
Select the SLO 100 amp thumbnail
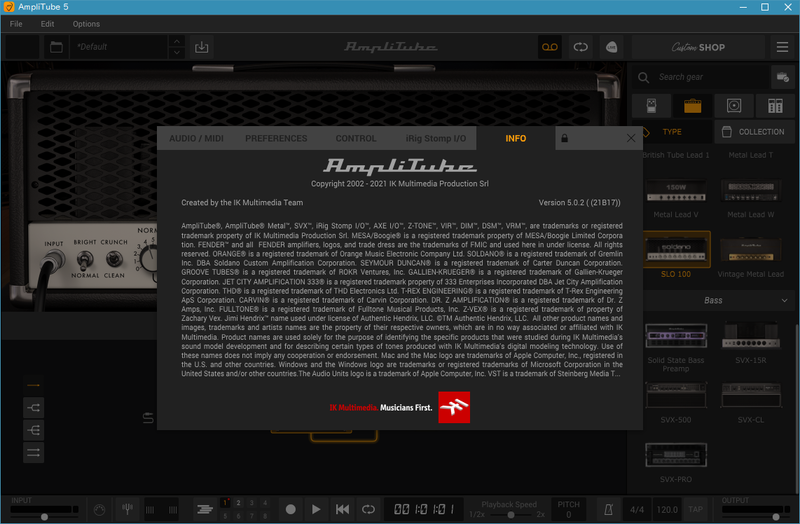click(676, 249)
